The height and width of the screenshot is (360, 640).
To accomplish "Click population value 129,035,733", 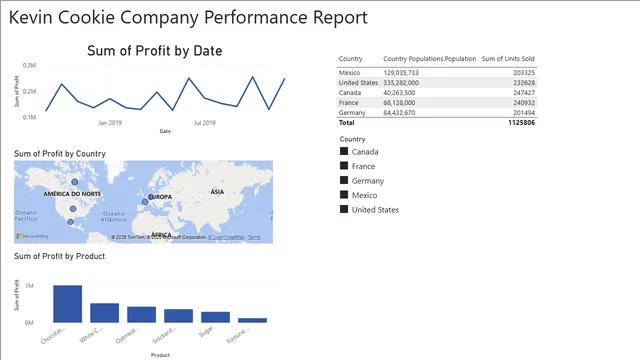I will click(401, 73).
